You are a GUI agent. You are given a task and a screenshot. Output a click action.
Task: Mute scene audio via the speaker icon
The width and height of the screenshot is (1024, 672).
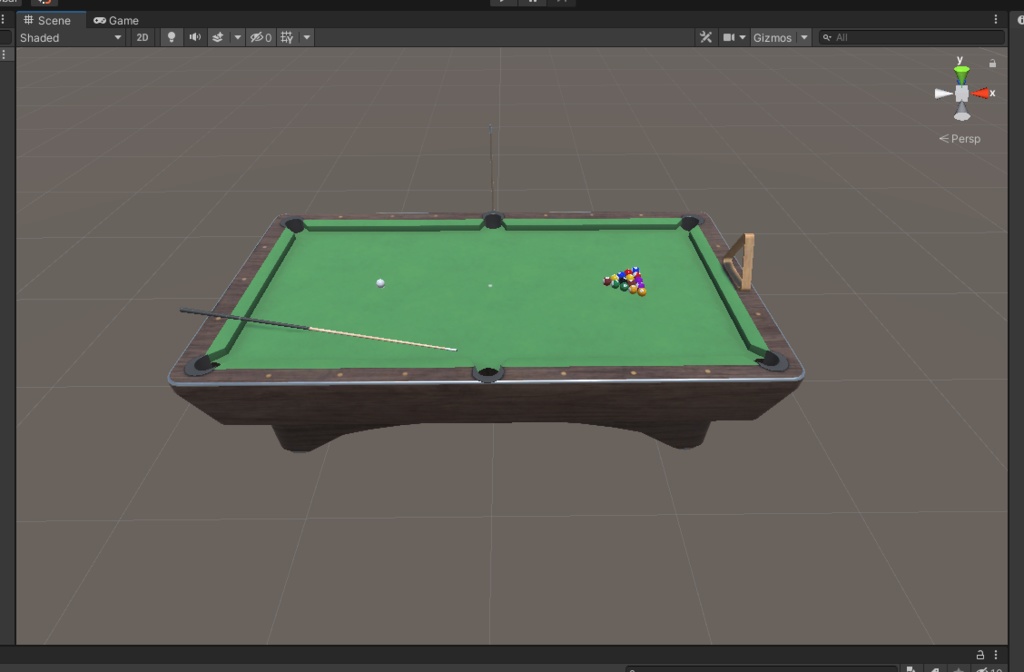point(195,37)
